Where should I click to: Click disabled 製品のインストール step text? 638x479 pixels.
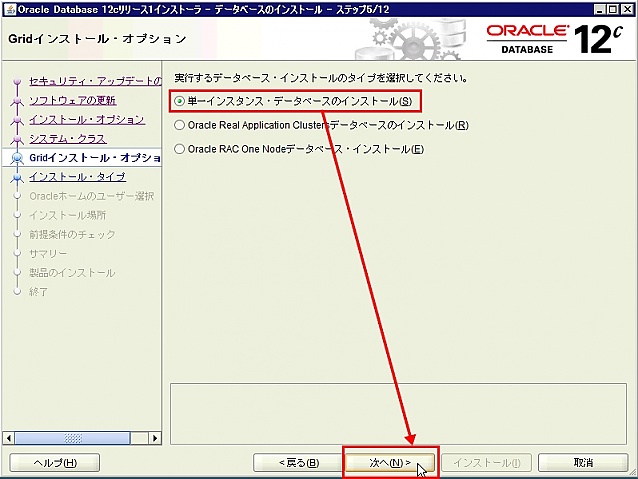[x=72, y=273]
